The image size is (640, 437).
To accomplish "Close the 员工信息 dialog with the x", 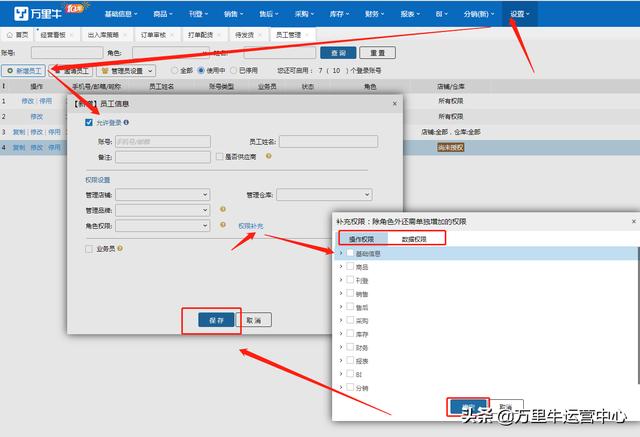I will tap(395, 104).
